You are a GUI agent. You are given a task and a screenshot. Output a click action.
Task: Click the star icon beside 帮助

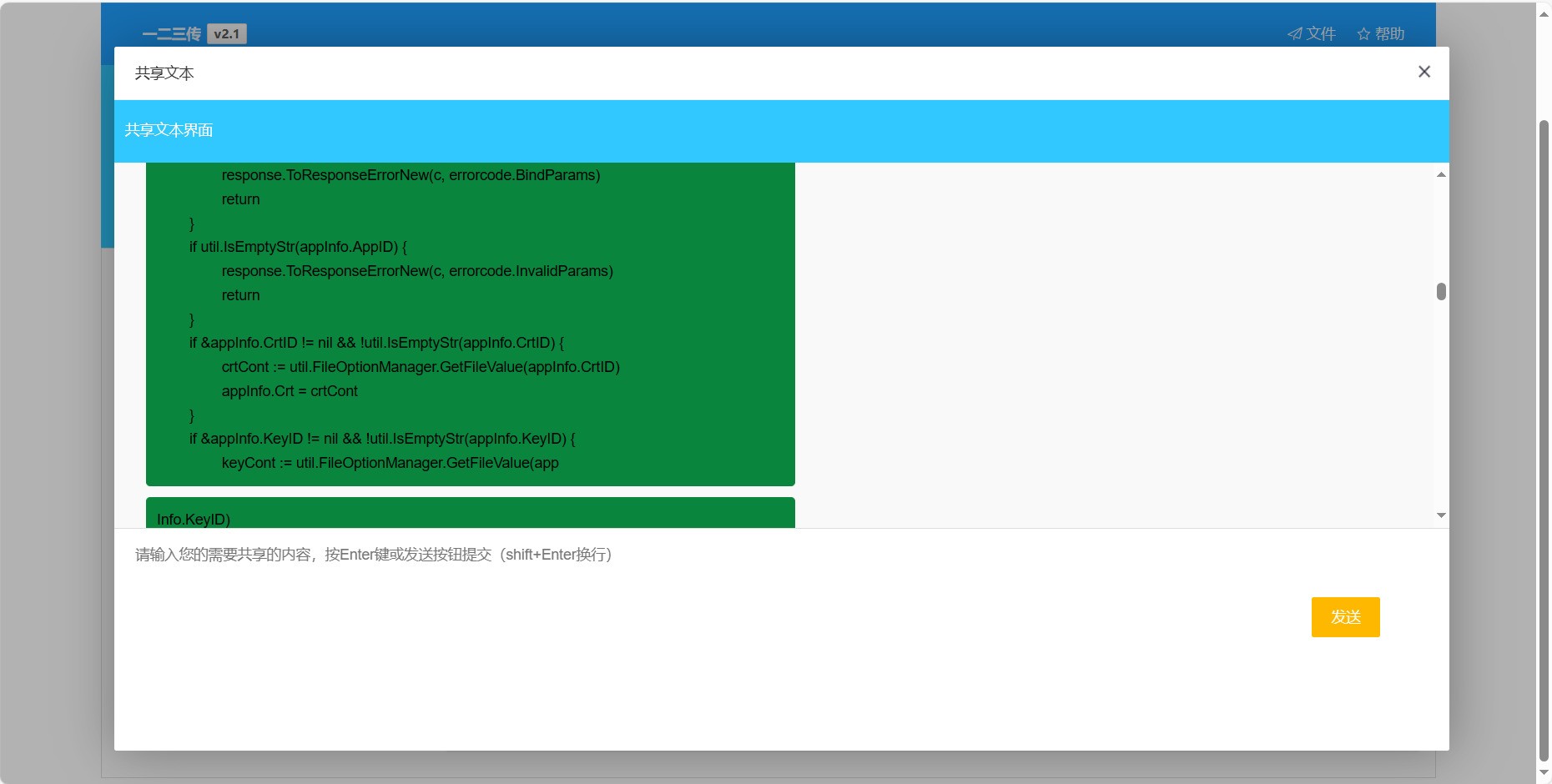(1363, 34)
